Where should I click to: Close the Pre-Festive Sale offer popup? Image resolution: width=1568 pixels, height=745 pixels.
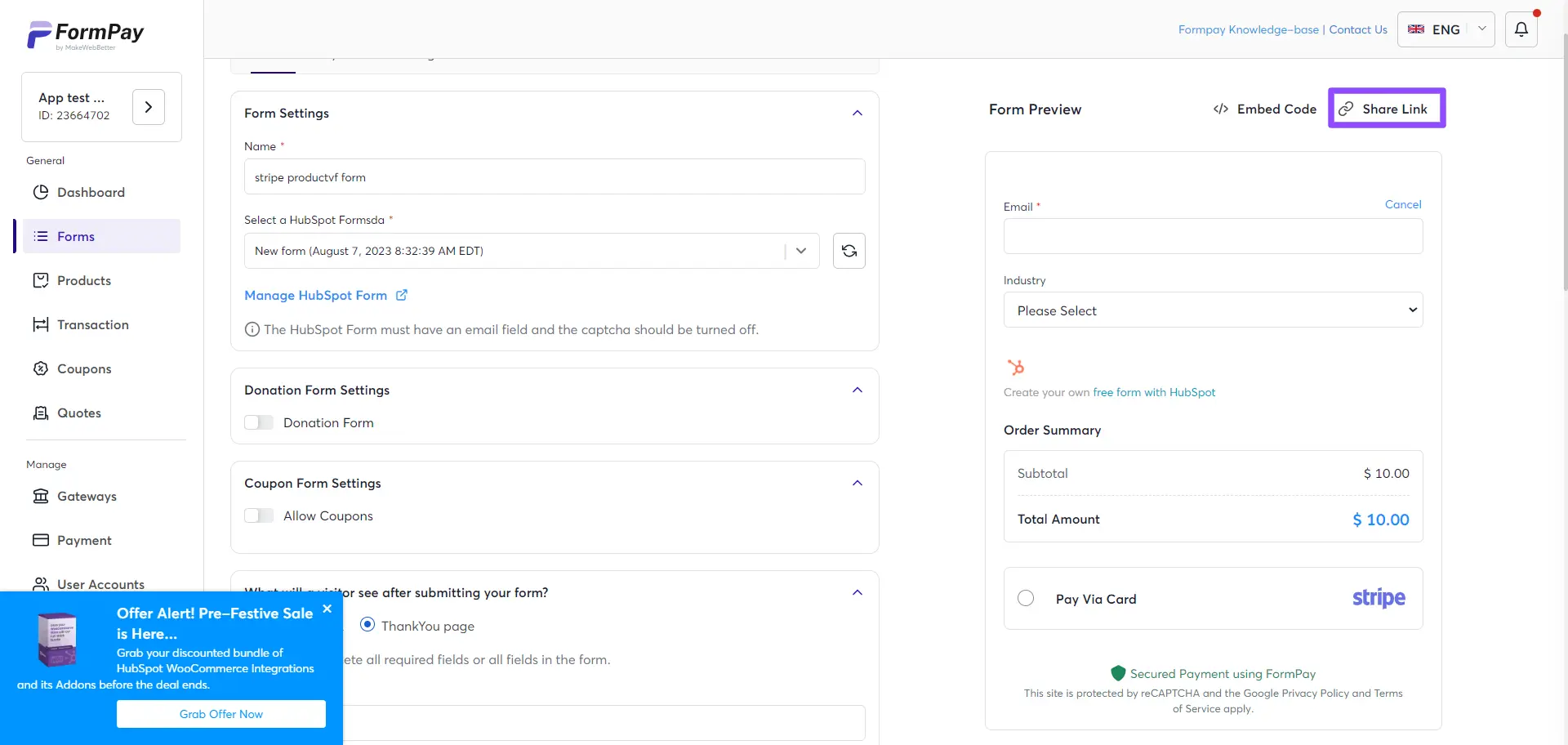(x=327, y=609)
